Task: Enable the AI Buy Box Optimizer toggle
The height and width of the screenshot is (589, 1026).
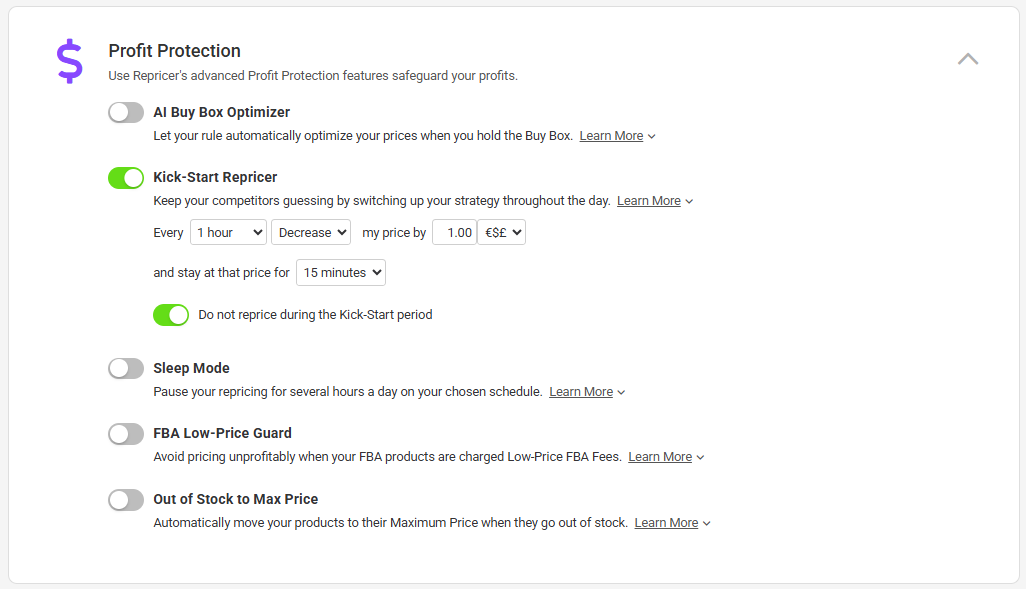Action: tap(126, 112)
